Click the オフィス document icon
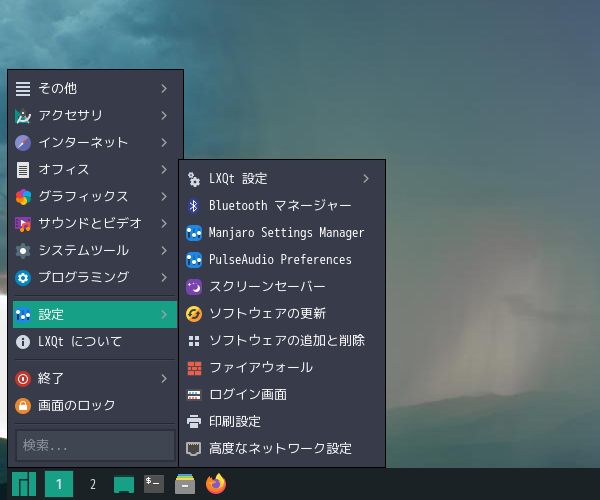600x500 pixels. [x=23, y=170]
